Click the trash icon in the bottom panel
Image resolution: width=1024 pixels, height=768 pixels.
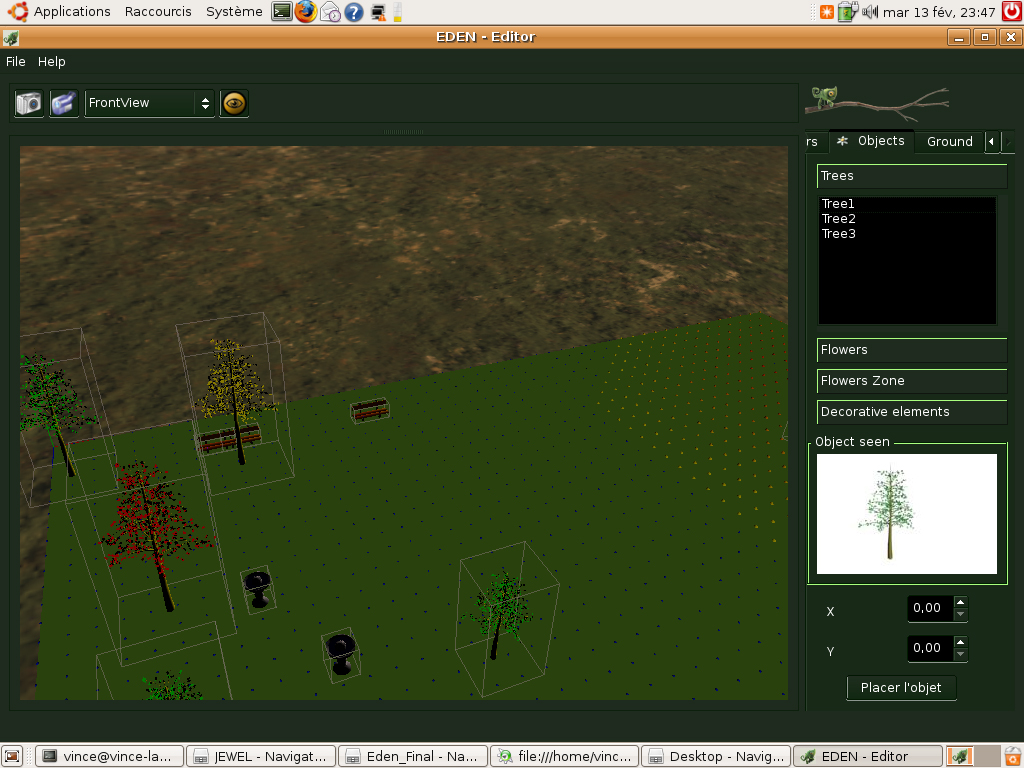pos(1012,756)
